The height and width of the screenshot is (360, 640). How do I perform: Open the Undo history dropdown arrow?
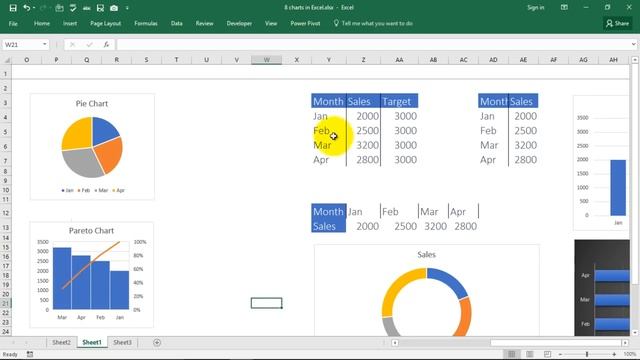(34, 8)
